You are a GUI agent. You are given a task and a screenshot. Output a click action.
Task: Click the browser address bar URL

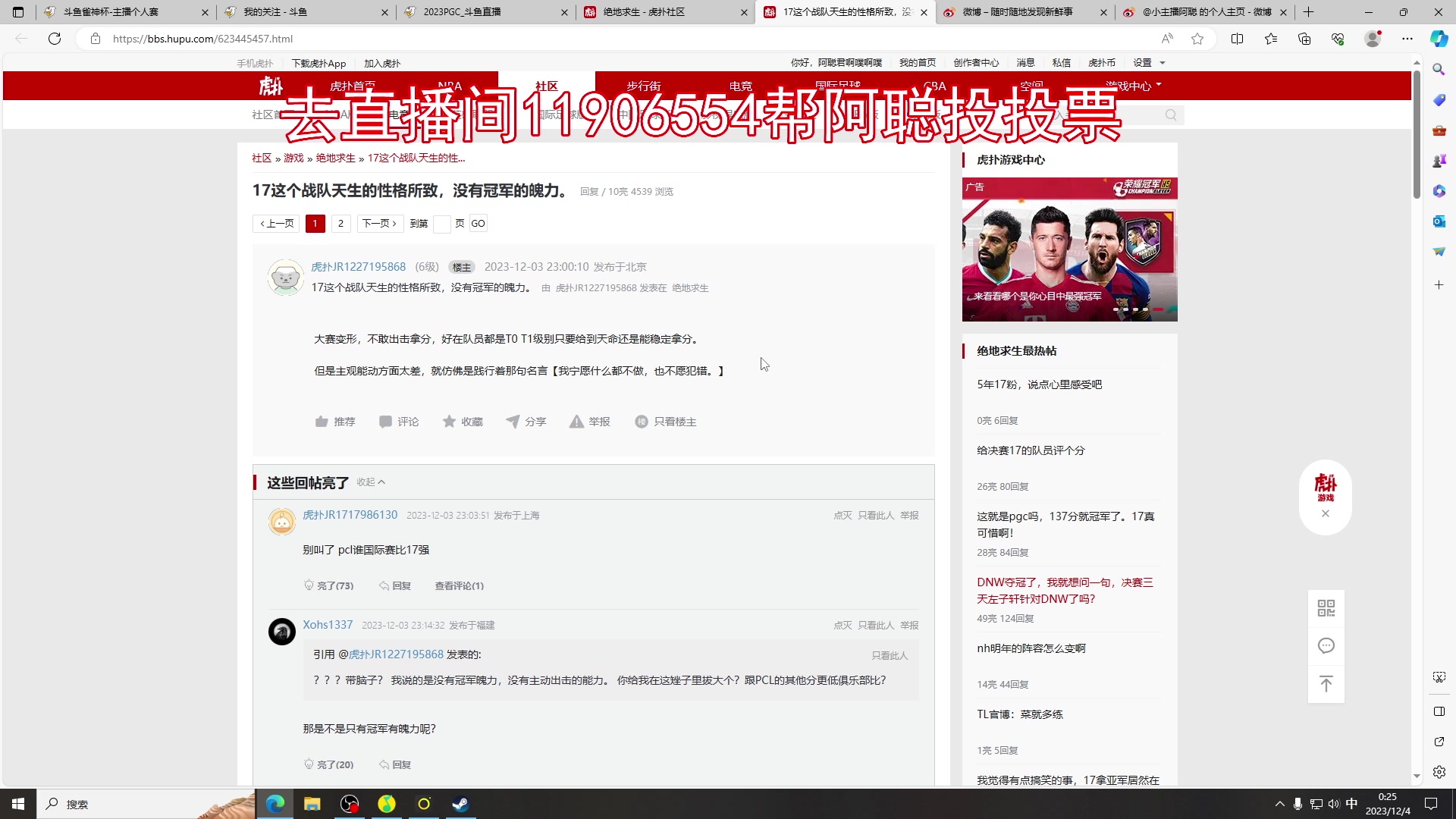[202, 39]
